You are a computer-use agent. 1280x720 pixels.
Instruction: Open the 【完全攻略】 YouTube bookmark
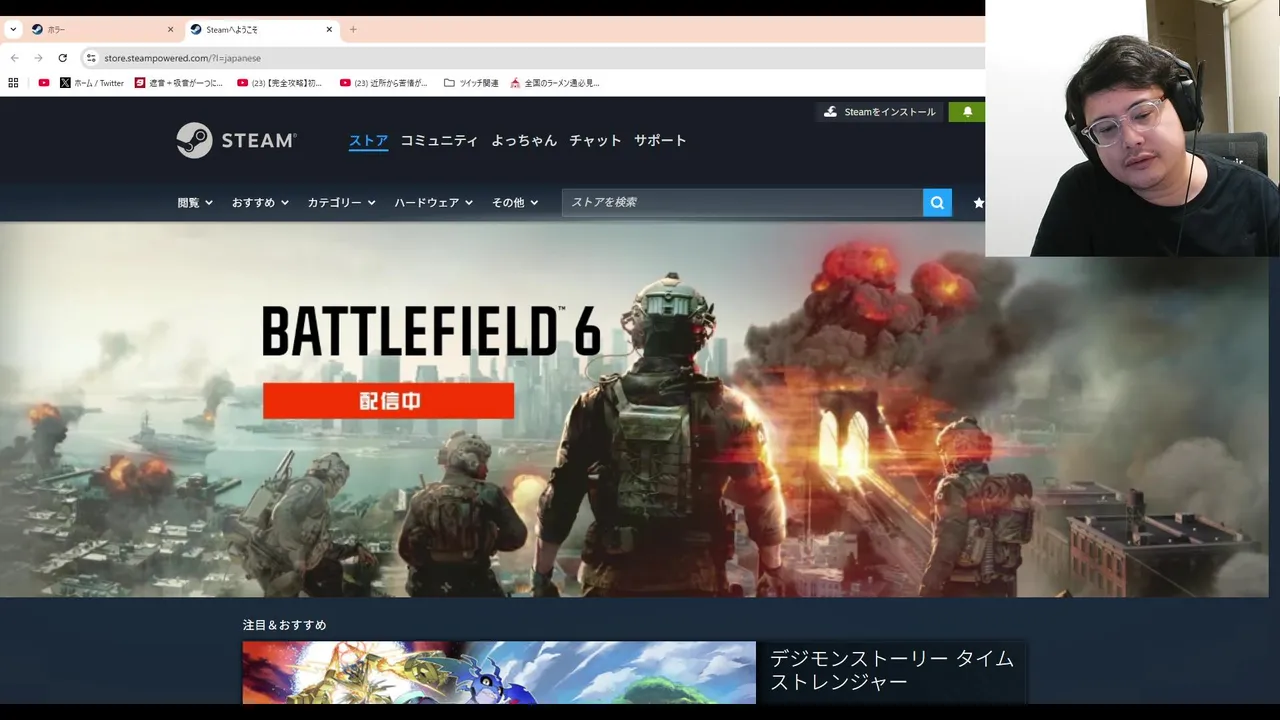pos(280,83)
